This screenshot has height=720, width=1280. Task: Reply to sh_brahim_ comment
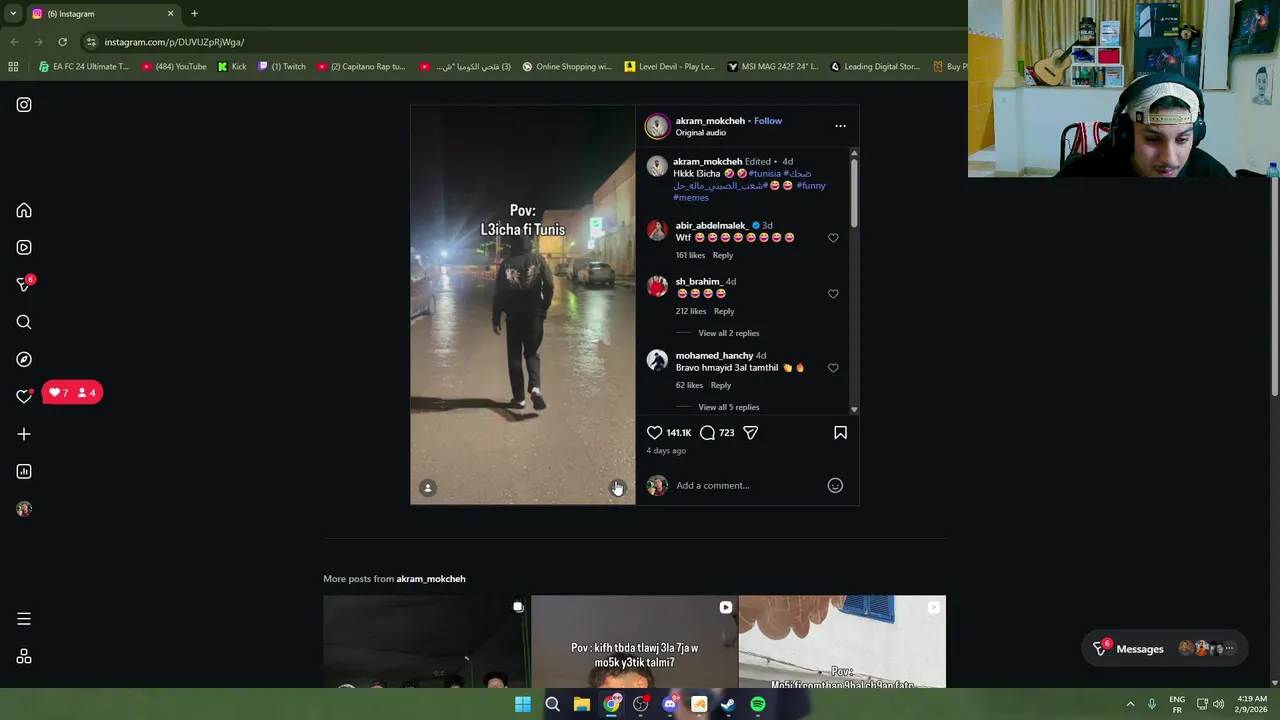pyautogui.click(x=723, y=311)
